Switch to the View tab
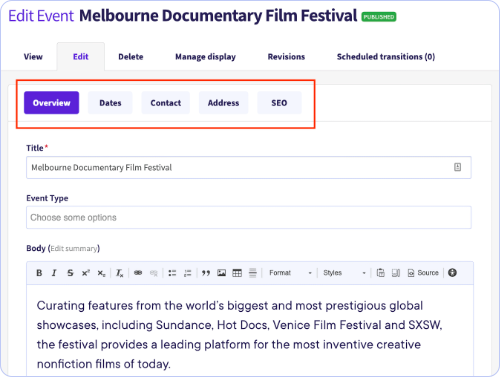 pos(33,57)
